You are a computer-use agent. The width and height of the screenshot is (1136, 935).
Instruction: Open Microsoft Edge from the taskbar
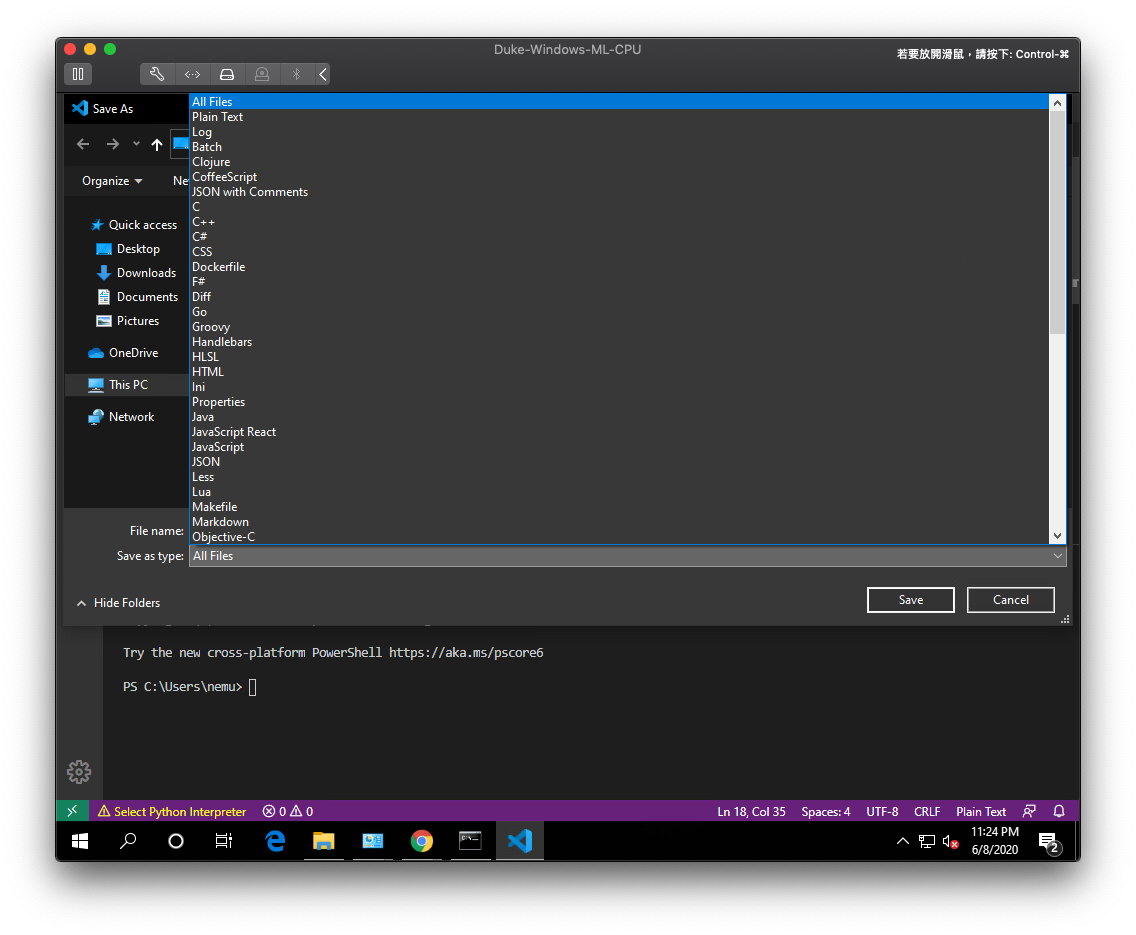tap(275, 841)
